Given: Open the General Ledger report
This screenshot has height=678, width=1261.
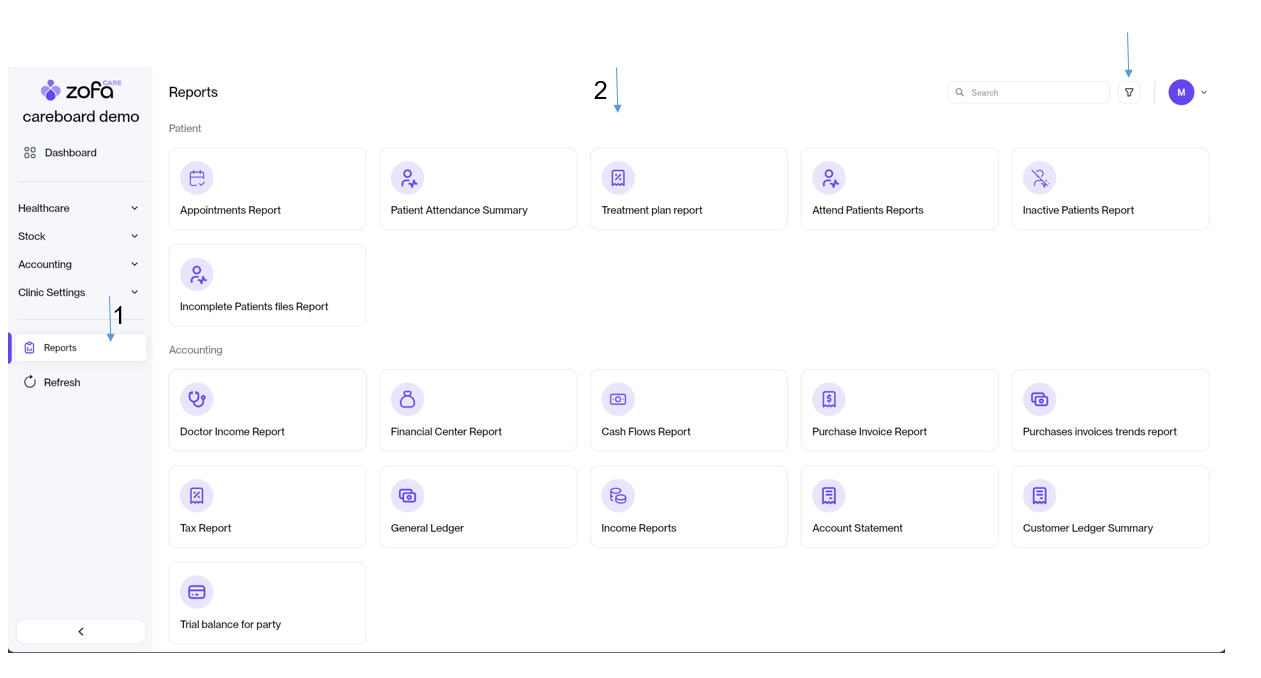Looking at the screenshot, I should coord(477,507).
